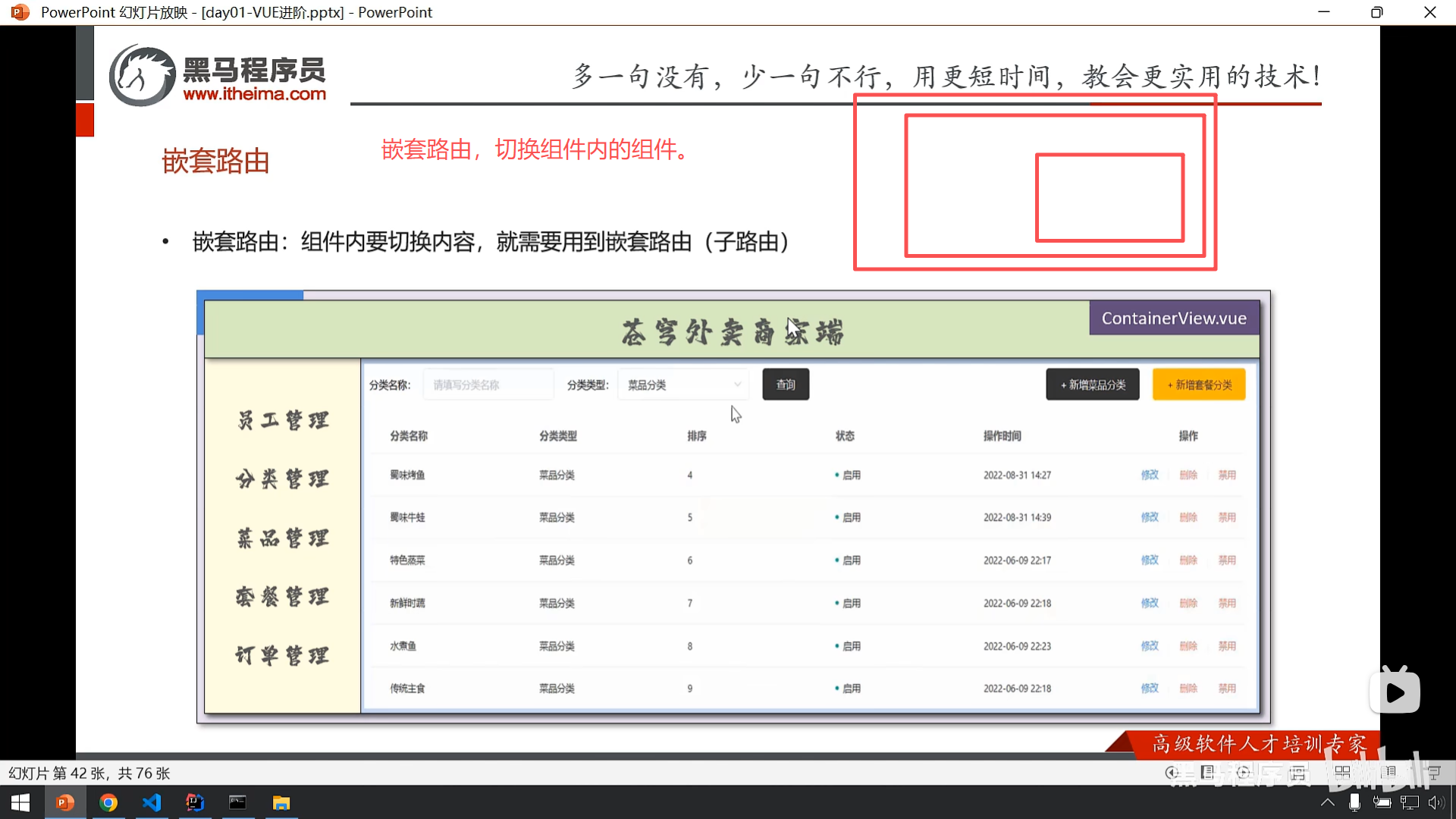
Task: Go to next slide in status bar
Action: [1243, 773]
